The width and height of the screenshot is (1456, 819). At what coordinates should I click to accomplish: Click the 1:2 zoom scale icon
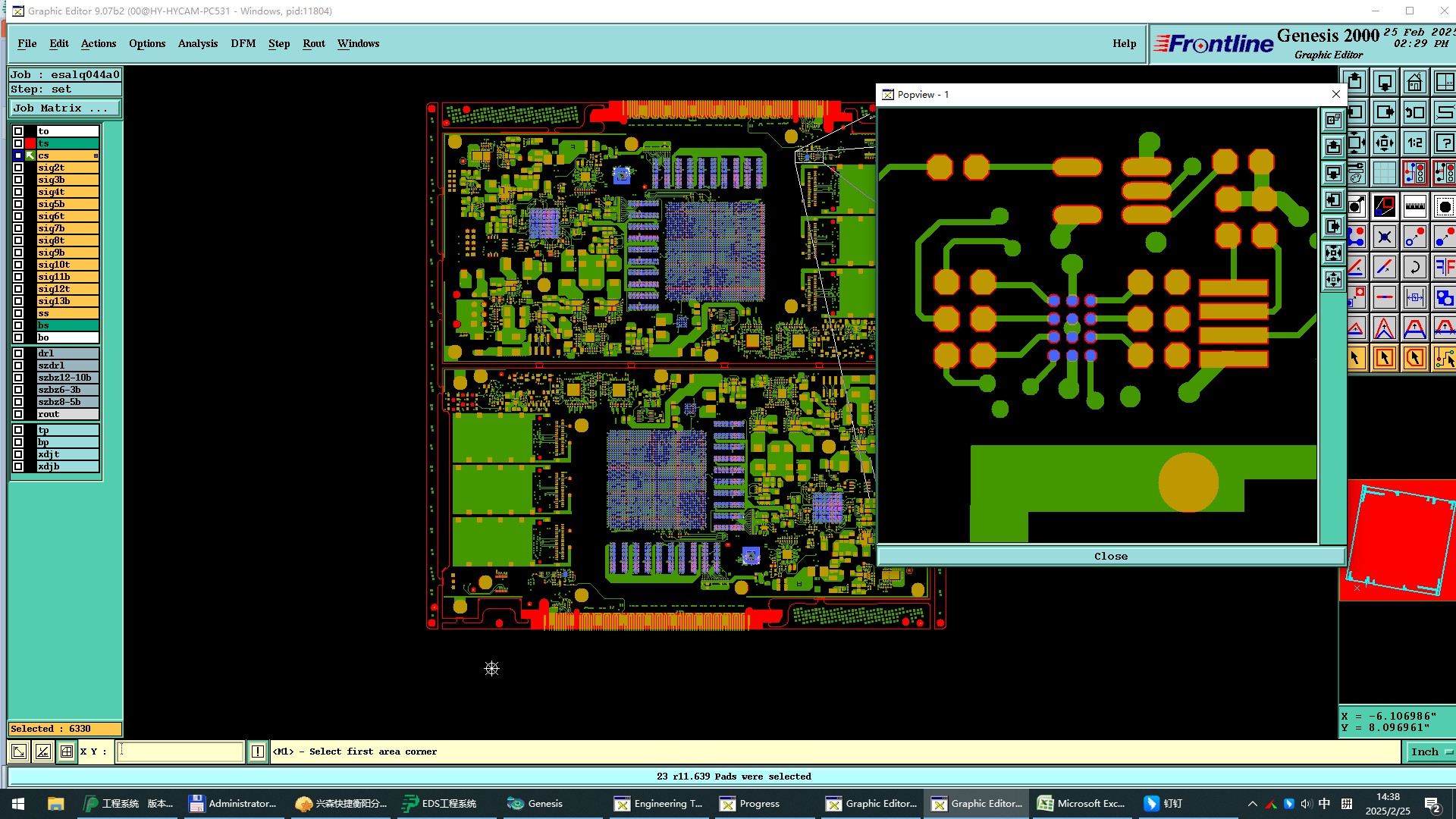[1415, 143]
